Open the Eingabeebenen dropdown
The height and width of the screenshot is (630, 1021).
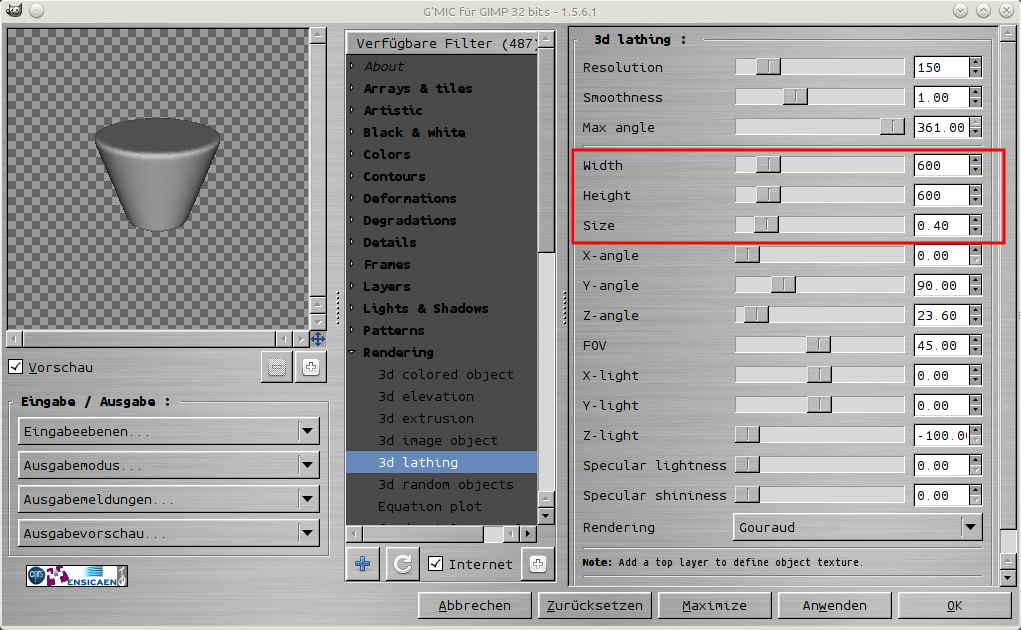[168, 431]
